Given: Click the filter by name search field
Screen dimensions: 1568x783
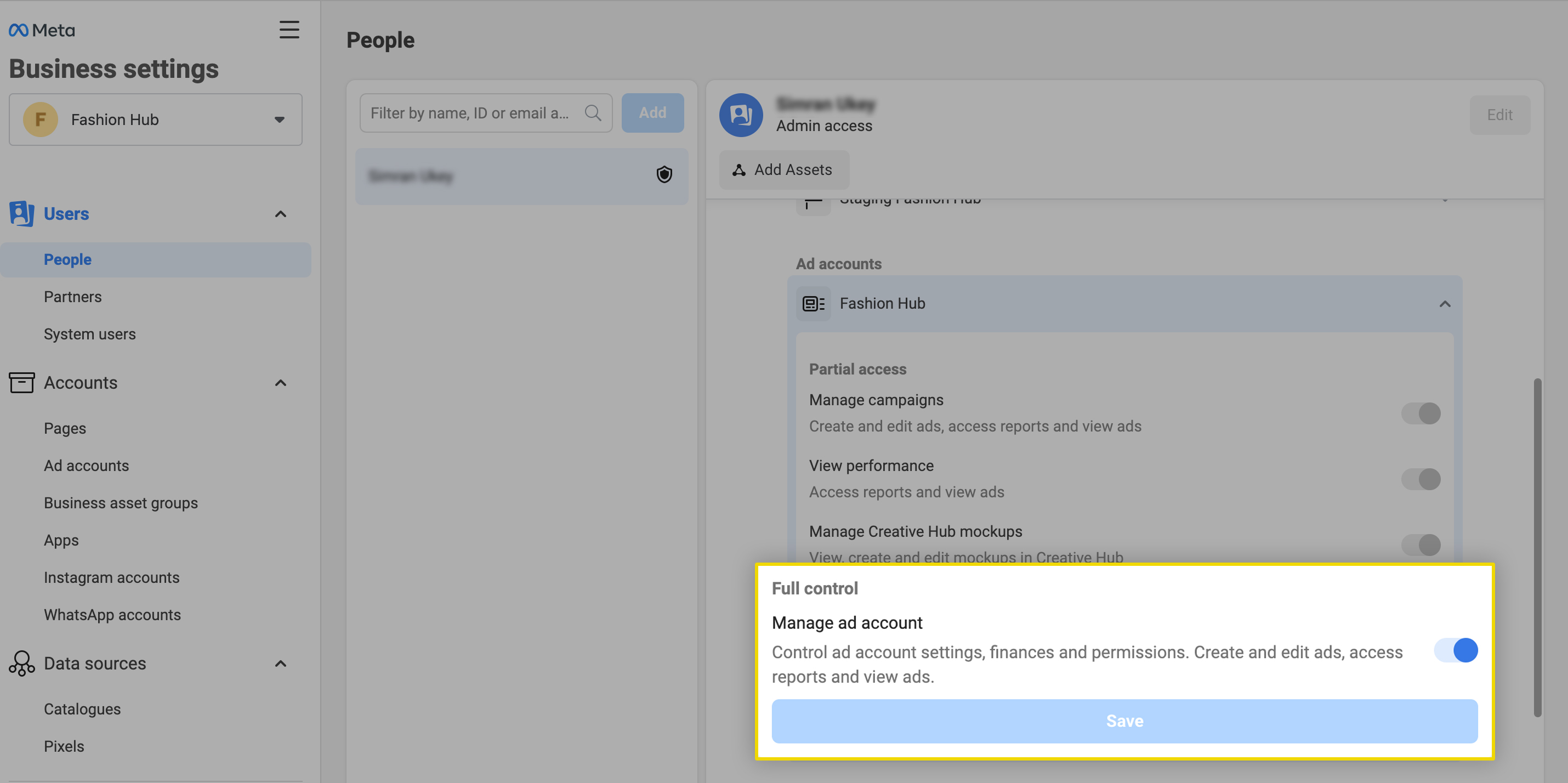Looking at the screenshot, I should (486, 112).
